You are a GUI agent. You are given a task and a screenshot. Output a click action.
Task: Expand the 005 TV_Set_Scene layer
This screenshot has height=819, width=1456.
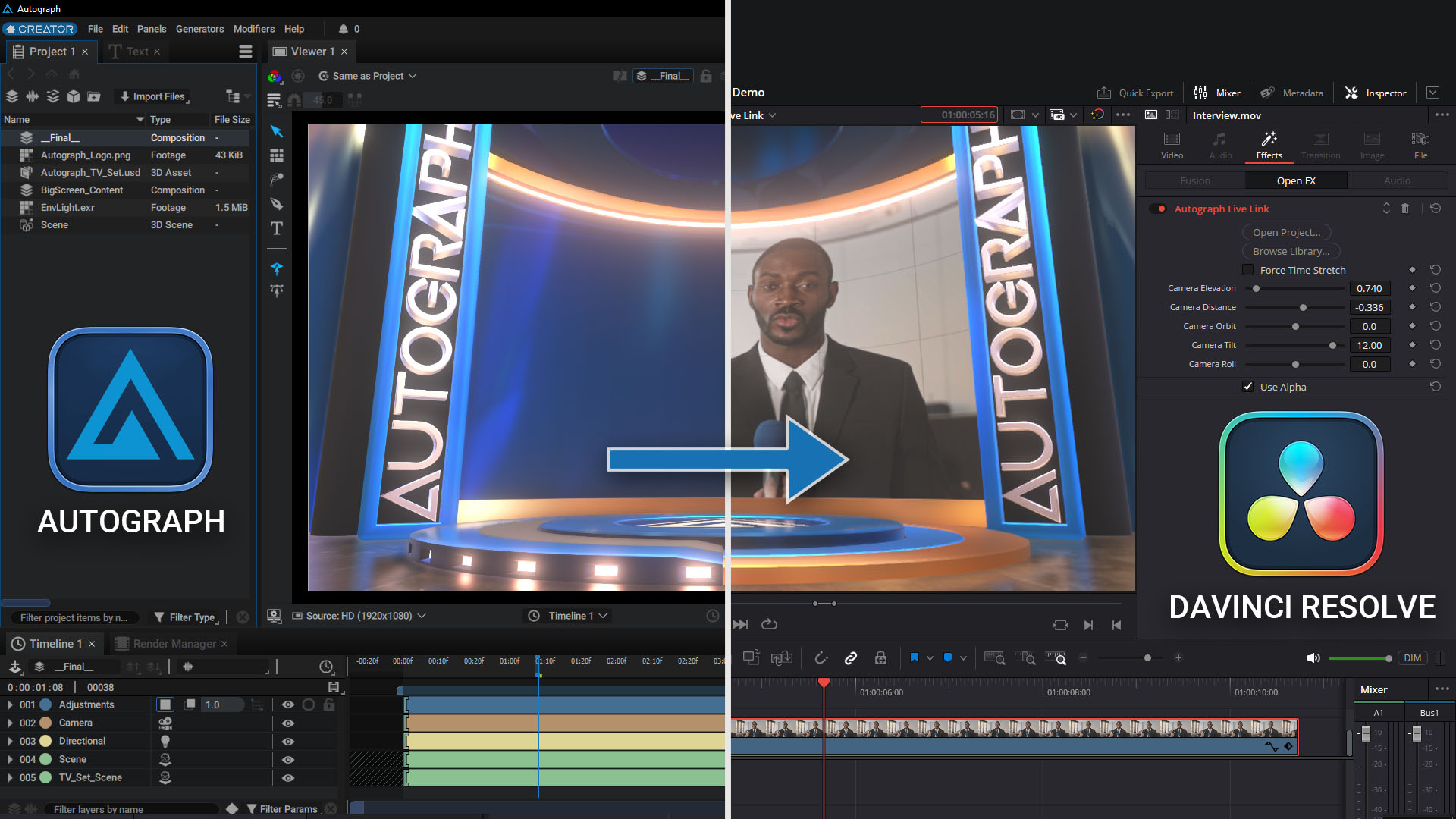10,777
